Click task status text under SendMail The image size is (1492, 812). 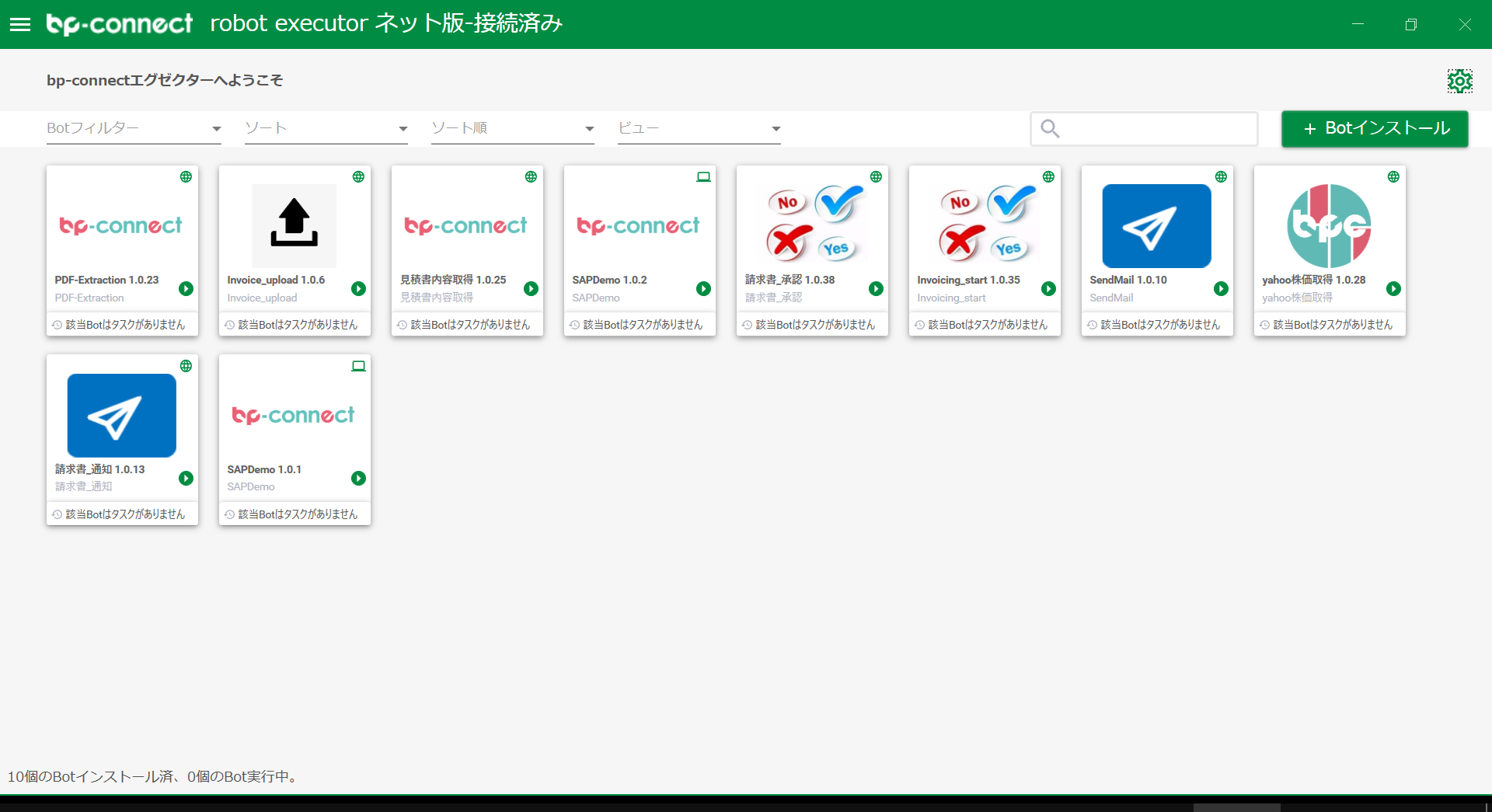tap(1160, 325)
